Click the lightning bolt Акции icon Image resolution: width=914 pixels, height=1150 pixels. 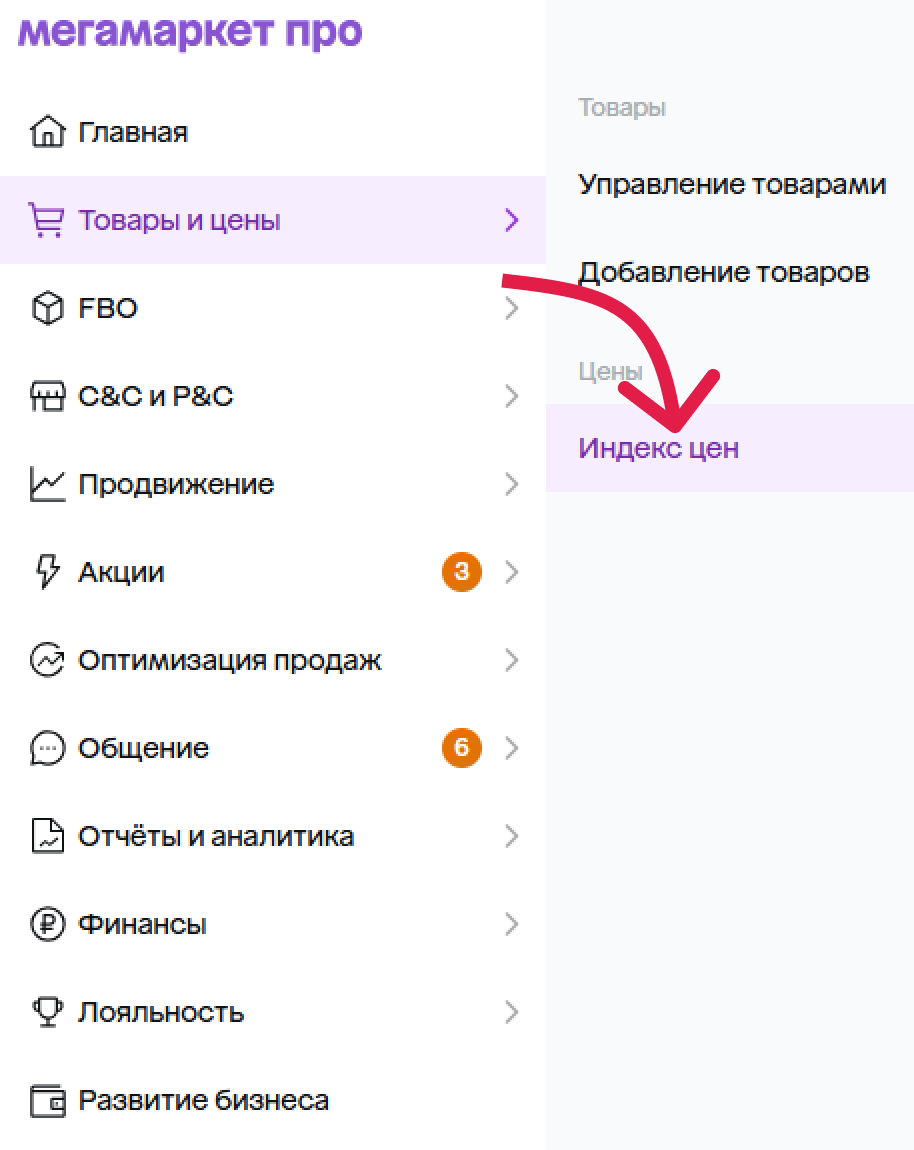[47, 572]
